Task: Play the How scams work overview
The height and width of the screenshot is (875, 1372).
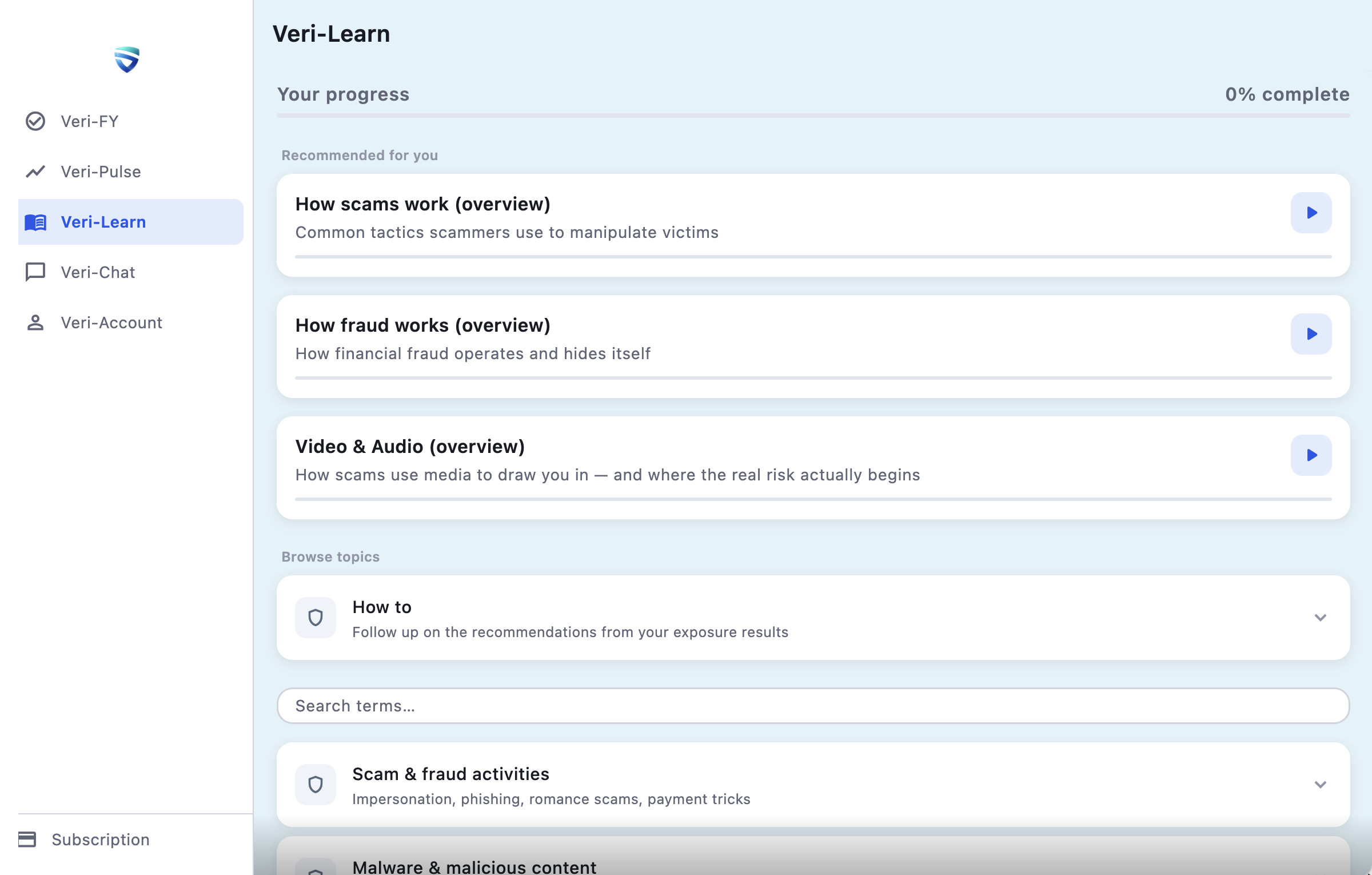Action: coord(1311,213)
